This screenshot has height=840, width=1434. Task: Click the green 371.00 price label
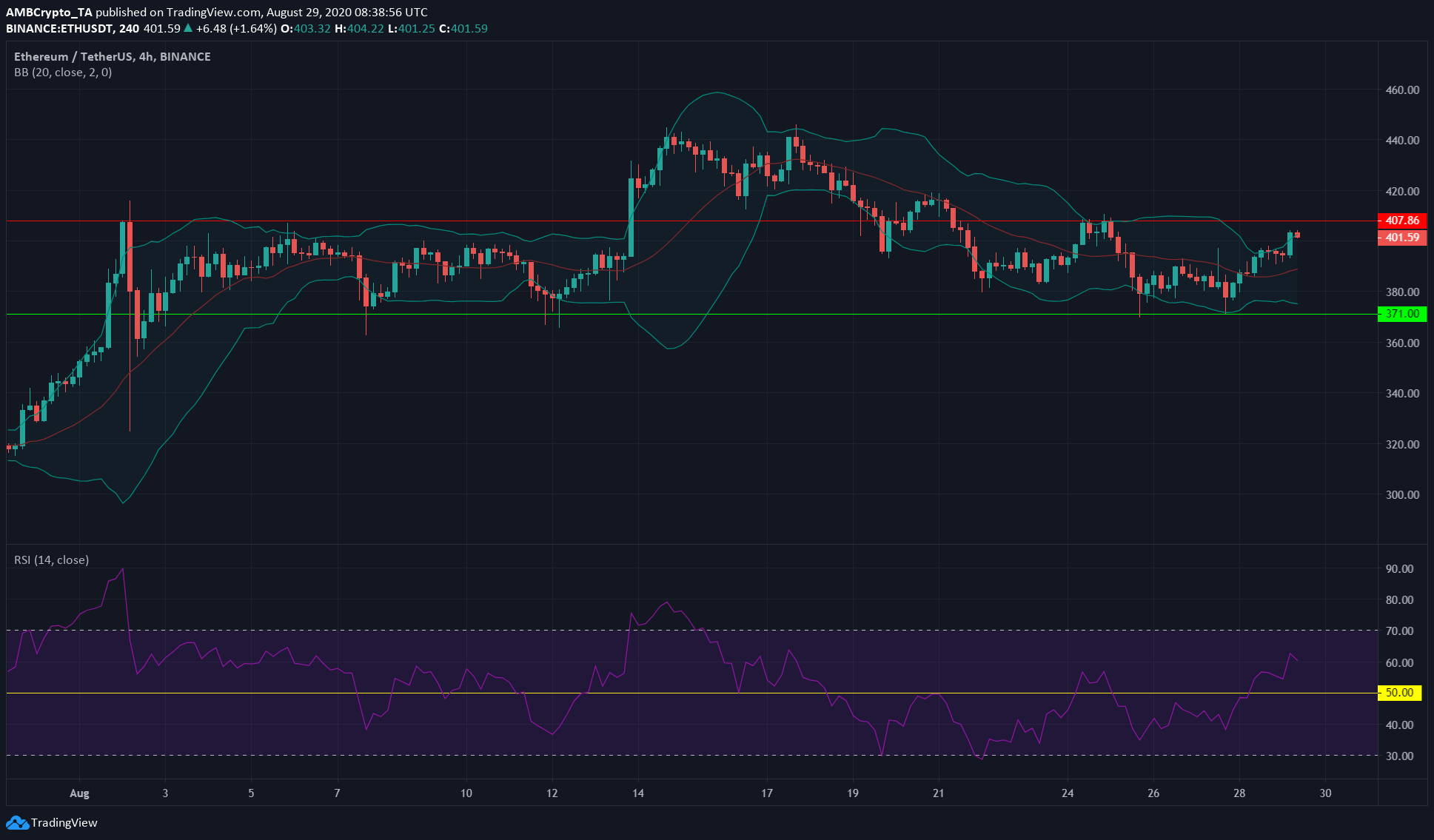1402,314
